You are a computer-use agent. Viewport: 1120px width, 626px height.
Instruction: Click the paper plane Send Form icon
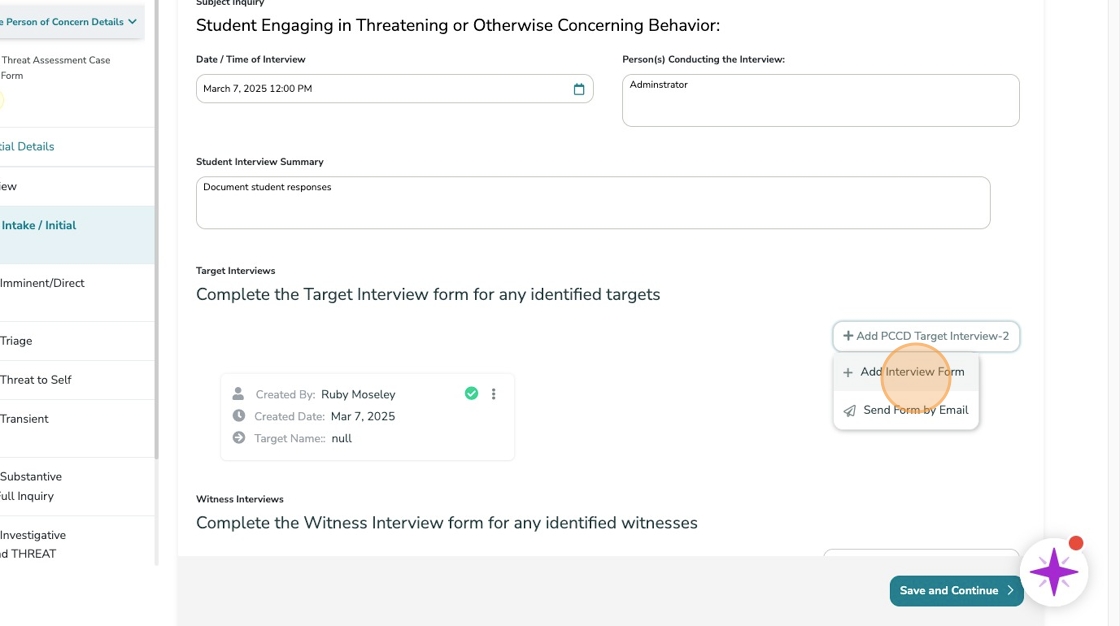849,410
